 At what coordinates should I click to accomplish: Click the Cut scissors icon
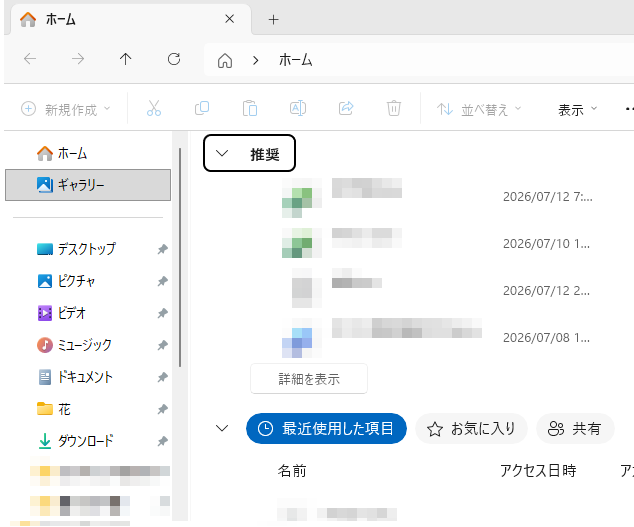point(154,108)
